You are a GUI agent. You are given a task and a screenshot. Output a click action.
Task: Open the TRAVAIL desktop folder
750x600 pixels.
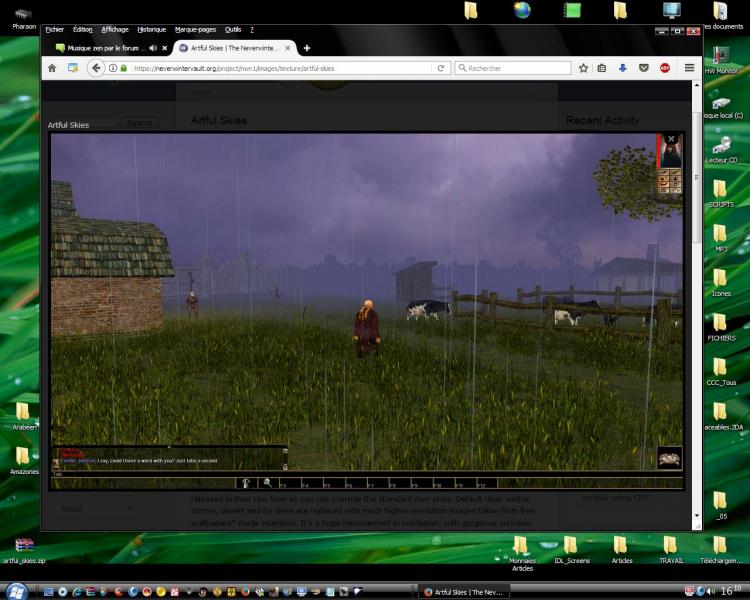pyautogui.click(x=671, y=550)
